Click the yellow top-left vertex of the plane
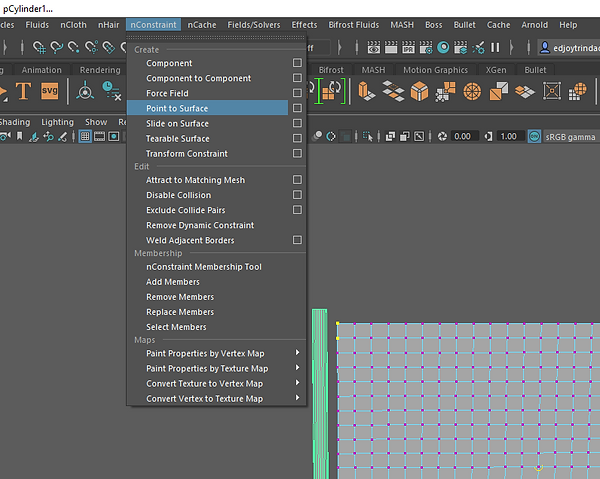Image resolution: width=600 pixels, height=479 pixels. (338, 324)
